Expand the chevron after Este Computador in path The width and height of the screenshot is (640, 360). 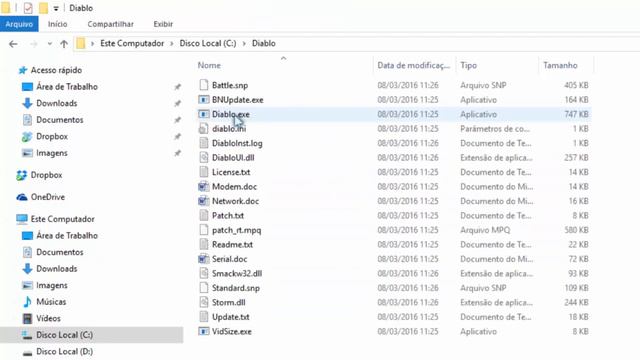pos(172,43)
